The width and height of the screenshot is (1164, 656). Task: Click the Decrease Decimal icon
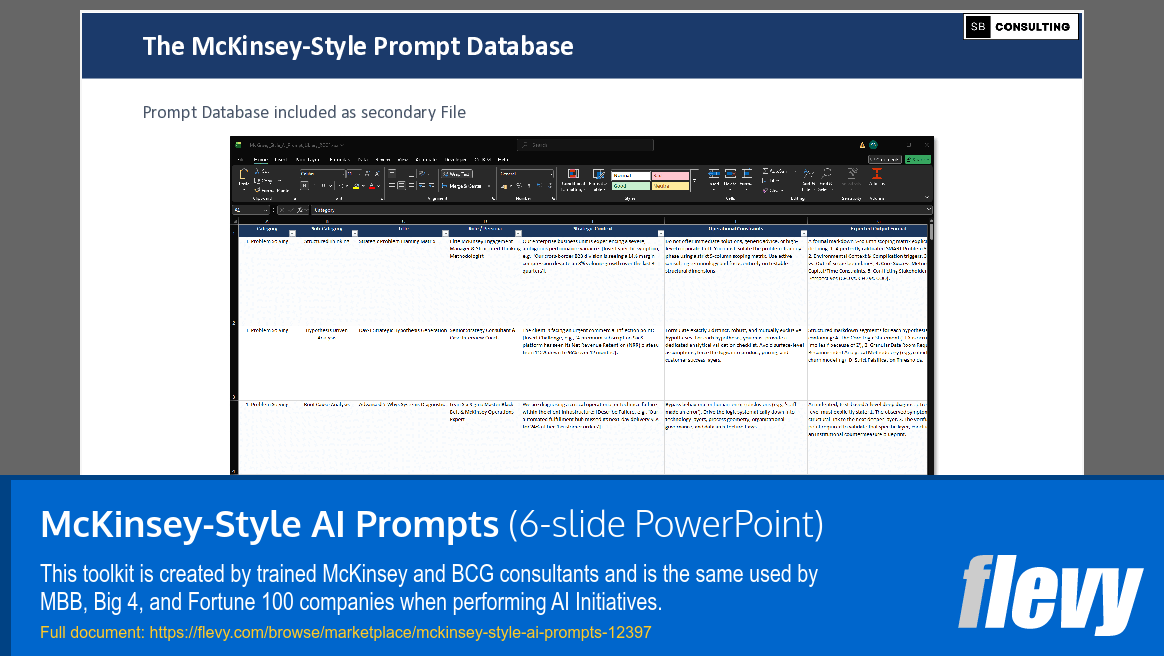pyautogui.click(x=550, y=186)
